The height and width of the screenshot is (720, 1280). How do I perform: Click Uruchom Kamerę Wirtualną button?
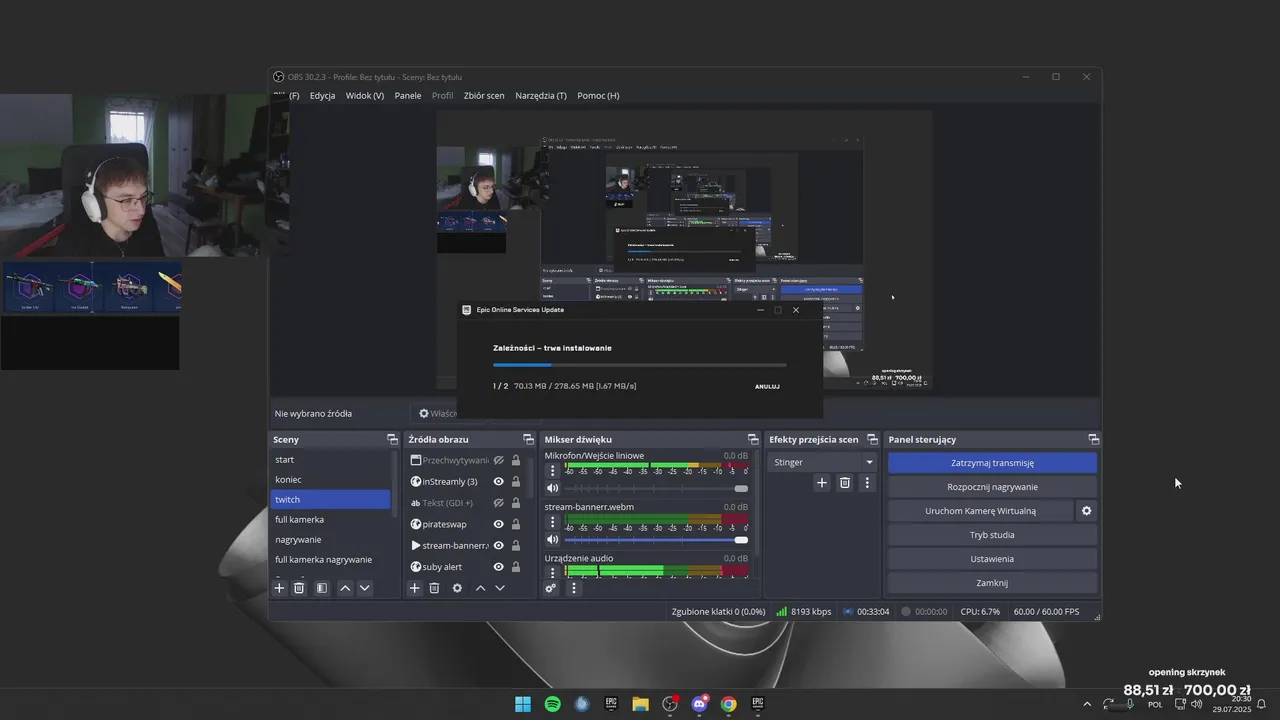pyautogui.click(x=980, y=511)
